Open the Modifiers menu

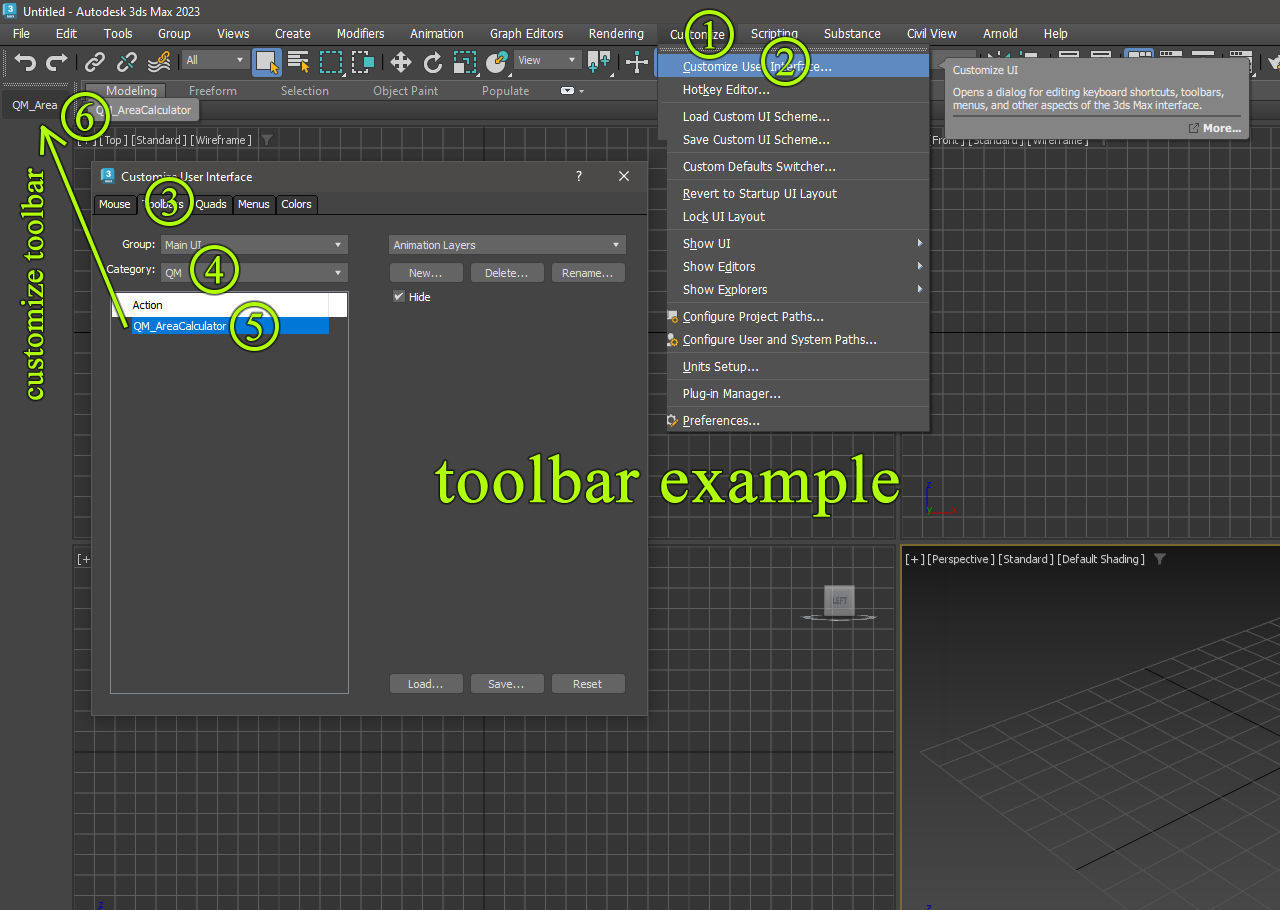pos(360,34)
